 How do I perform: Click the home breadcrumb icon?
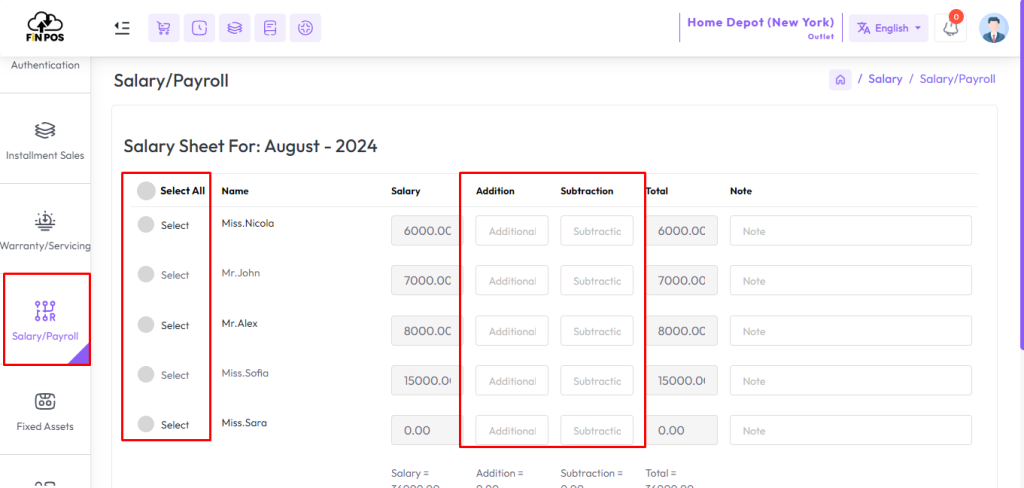tap(840, 80)
